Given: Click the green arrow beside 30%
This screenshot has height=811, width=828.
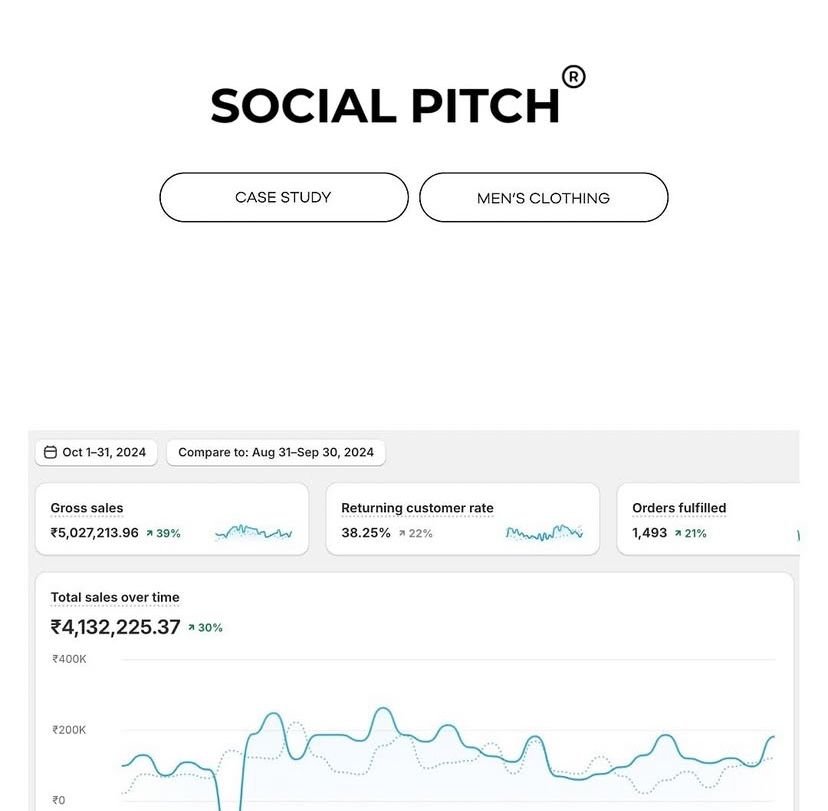Looking at the screenshot, I should coord(192,628).
